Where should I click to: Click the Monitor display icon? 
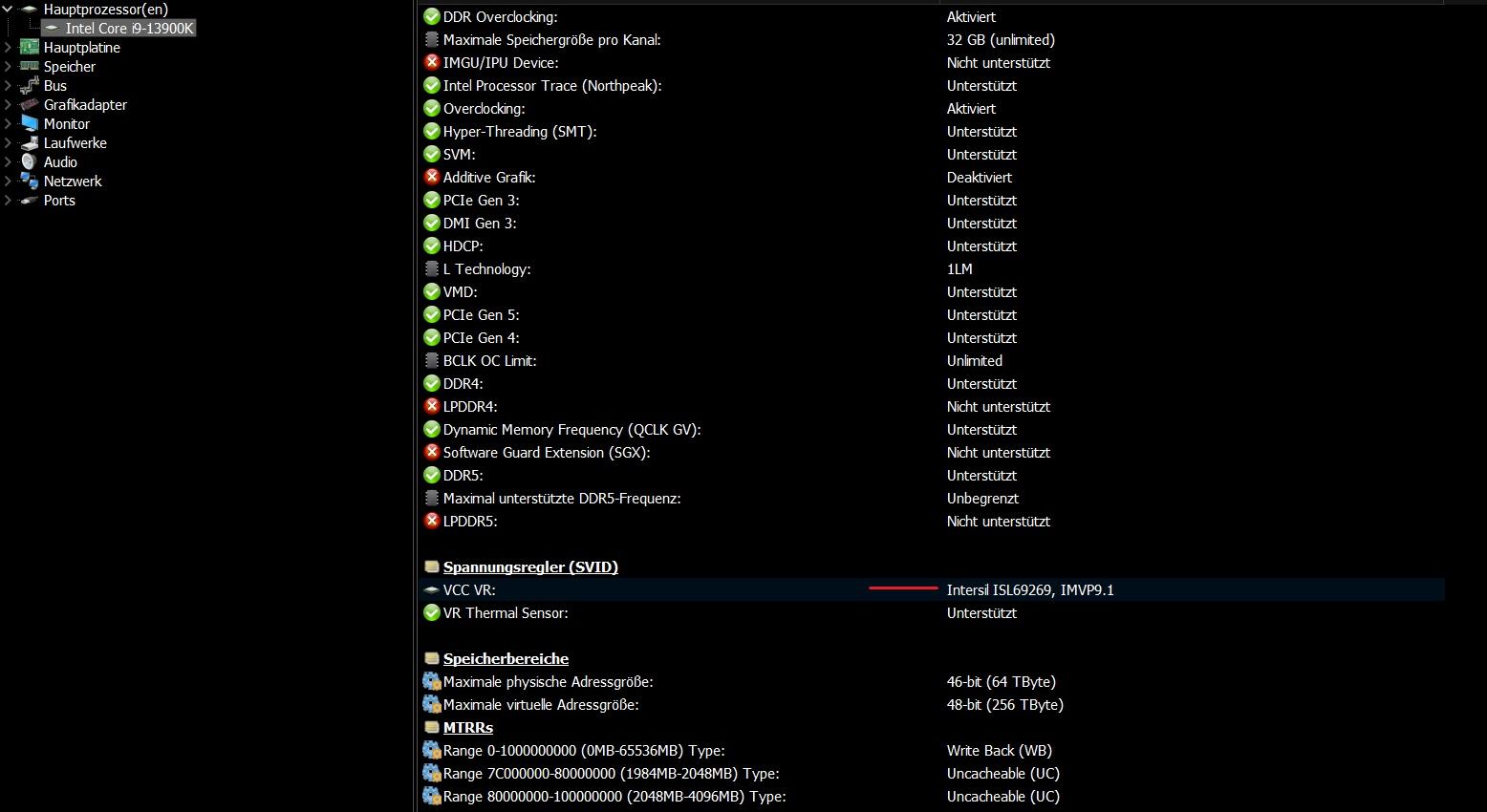(30, 124)
